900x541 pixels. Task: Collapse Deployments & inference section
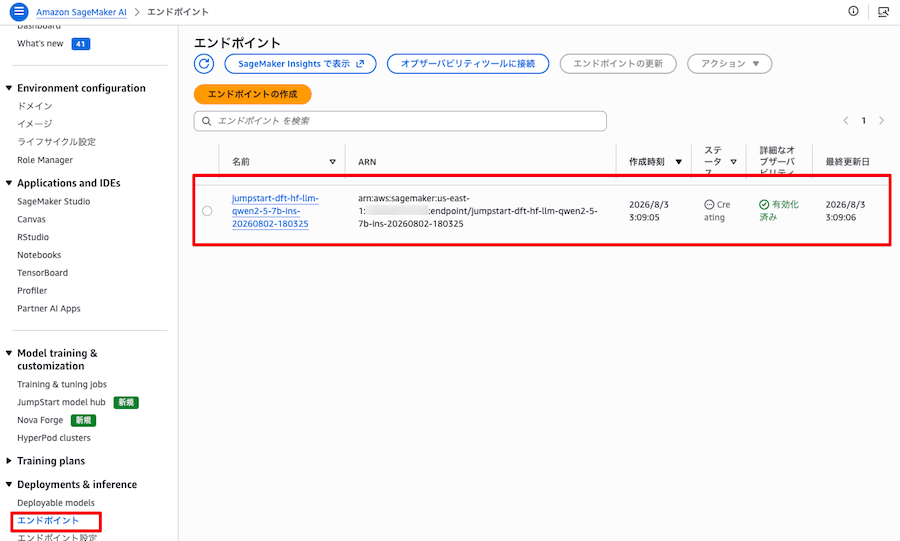point(9,484)
